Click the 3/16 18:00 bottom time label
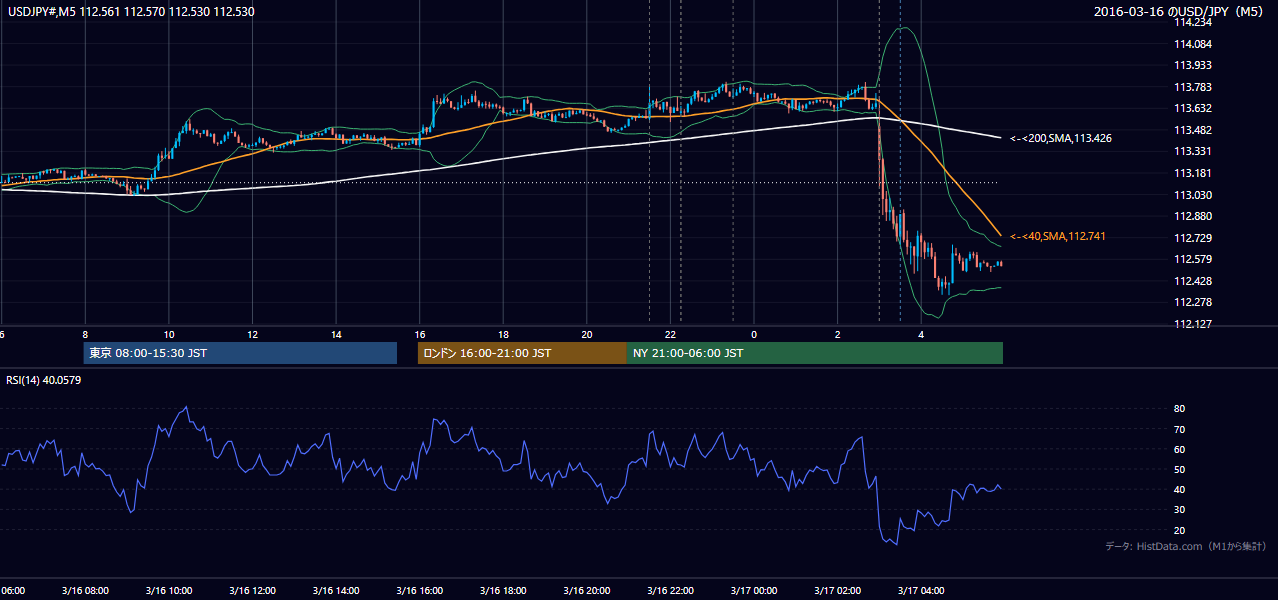Image resolution: width=1278 pixels, height=600 pixels. (503, 591)
